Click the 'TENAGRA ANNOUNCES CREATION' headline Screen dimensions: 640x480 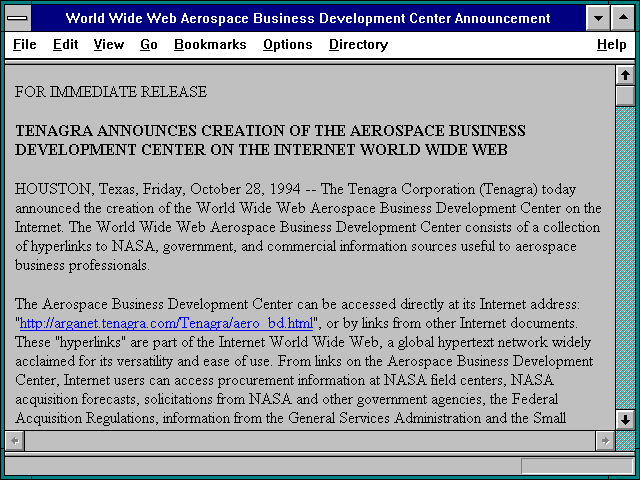(x=270, y=131)
